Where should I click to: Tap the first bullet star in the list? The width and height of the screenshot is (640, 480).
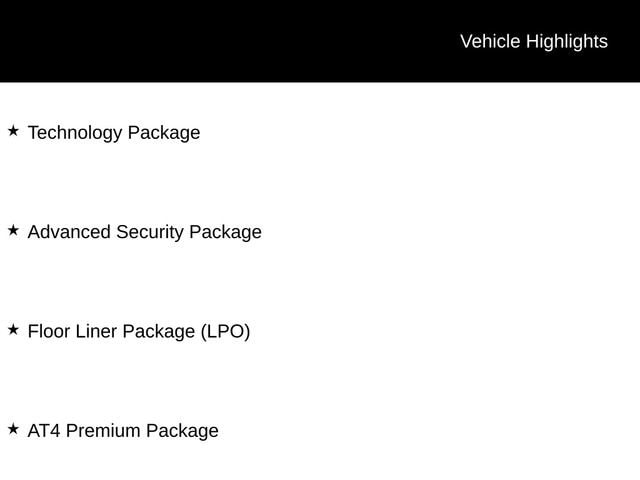point(13,131)
